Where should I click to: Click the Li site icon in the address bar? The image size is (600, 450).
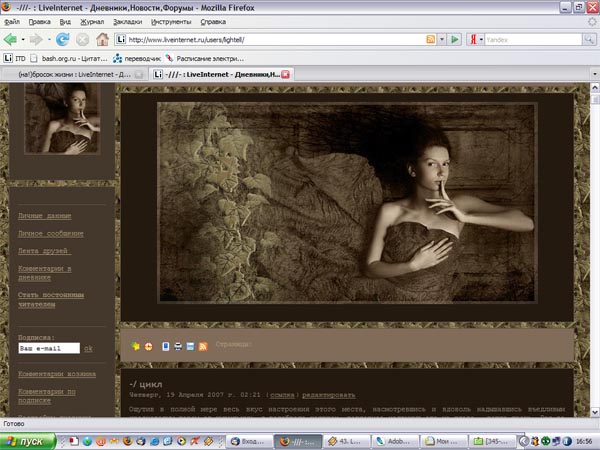tap(121, 39)
